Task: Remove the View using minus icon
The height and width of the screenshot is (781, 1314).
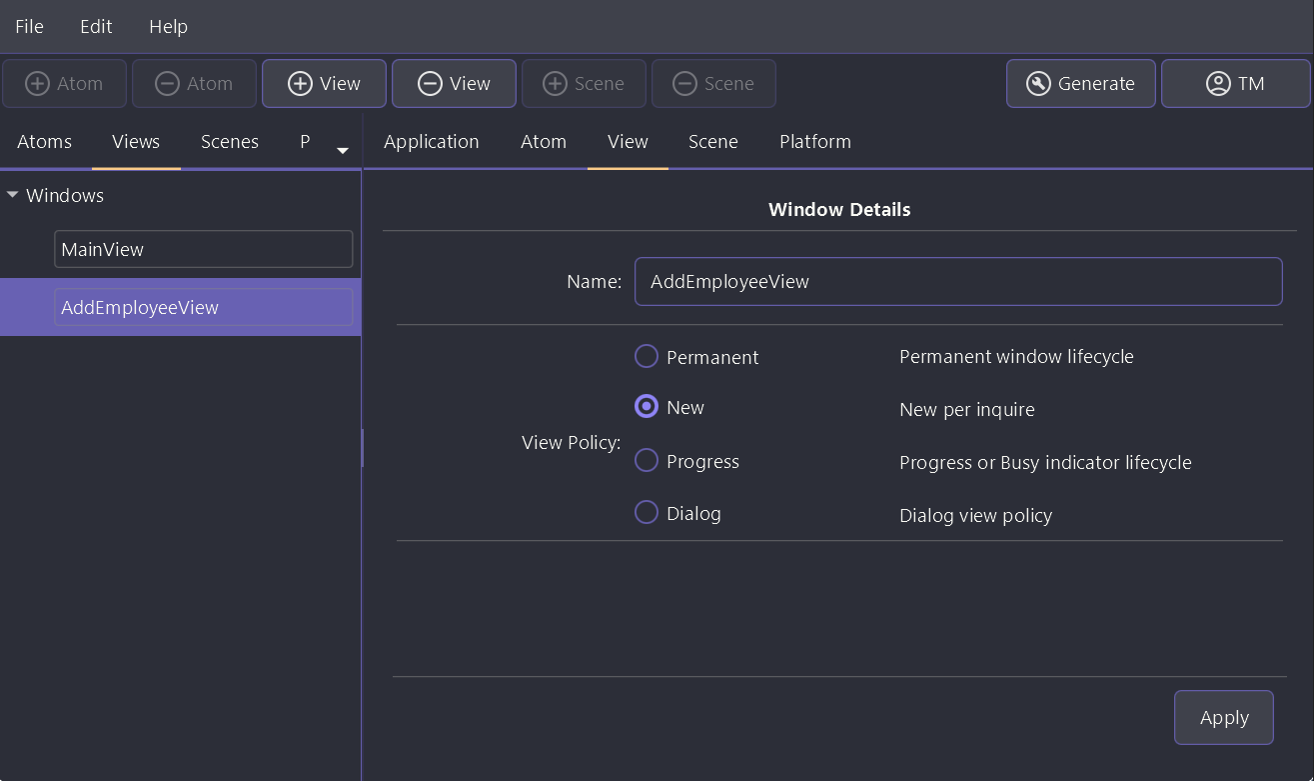Action: 430,84
